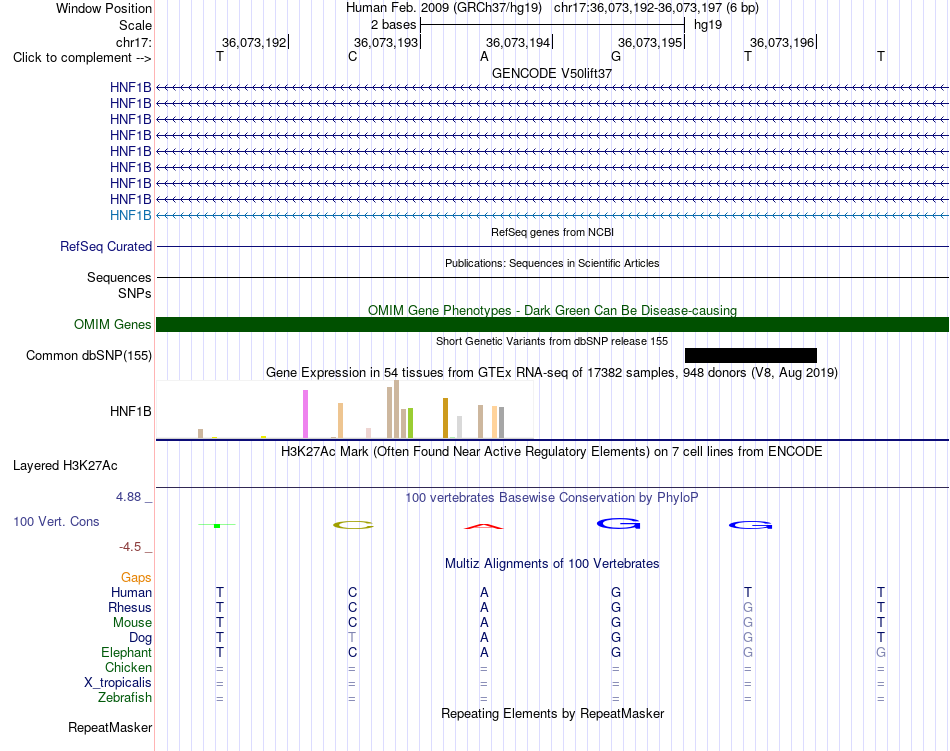Open the H3K27Ac Mark ENCODE track title
Screen dimensions: 950x751
pyautogui.click(x=552, y=451)
